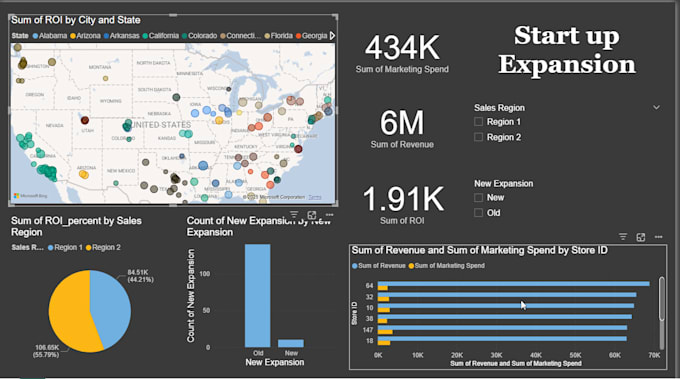
Task: Click the Store ID chart vertical scrollbar
Action: 661,299
